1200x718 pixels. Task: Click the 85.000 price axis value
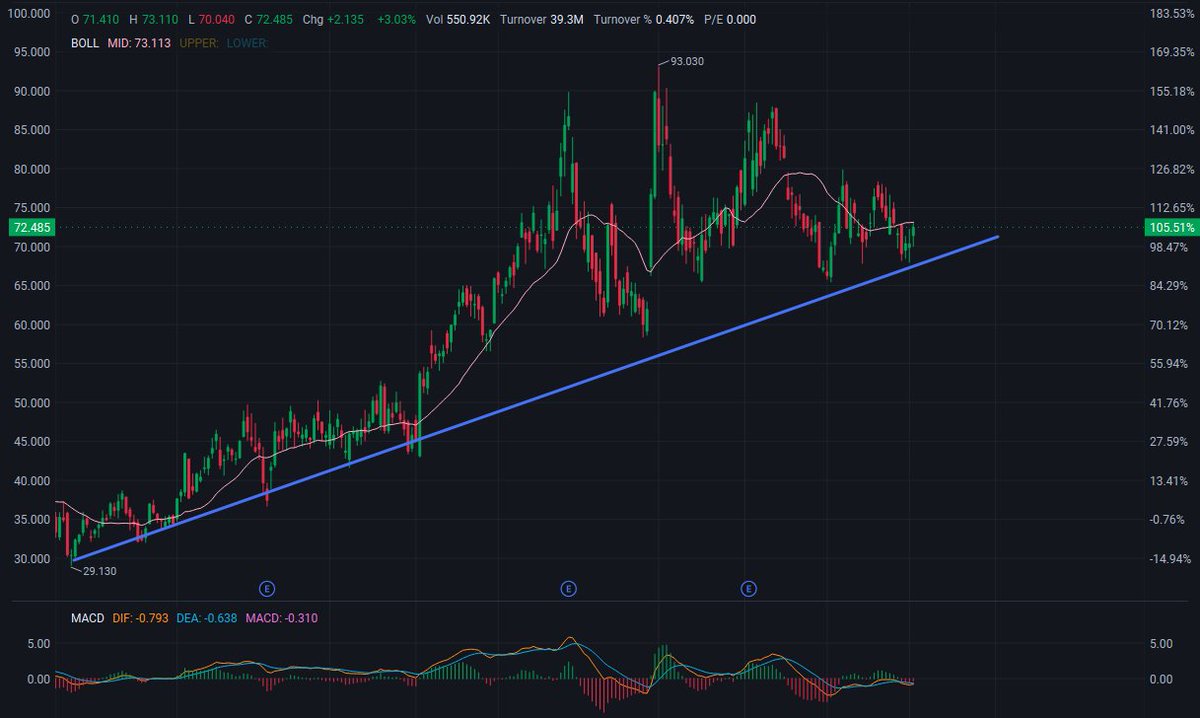point(30,130)
